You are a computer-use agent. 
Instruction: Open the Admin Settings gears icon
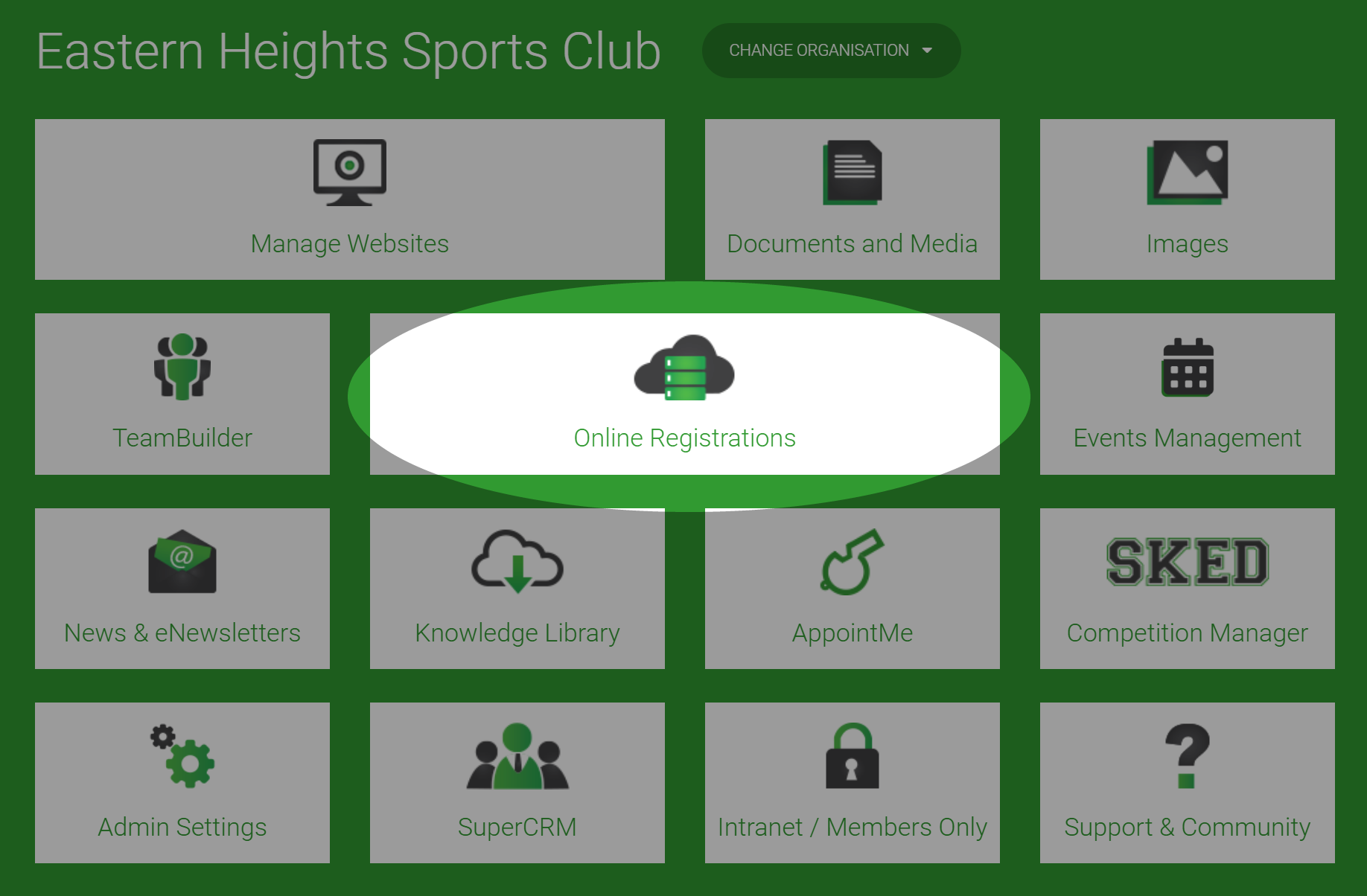tap(182, 756)
